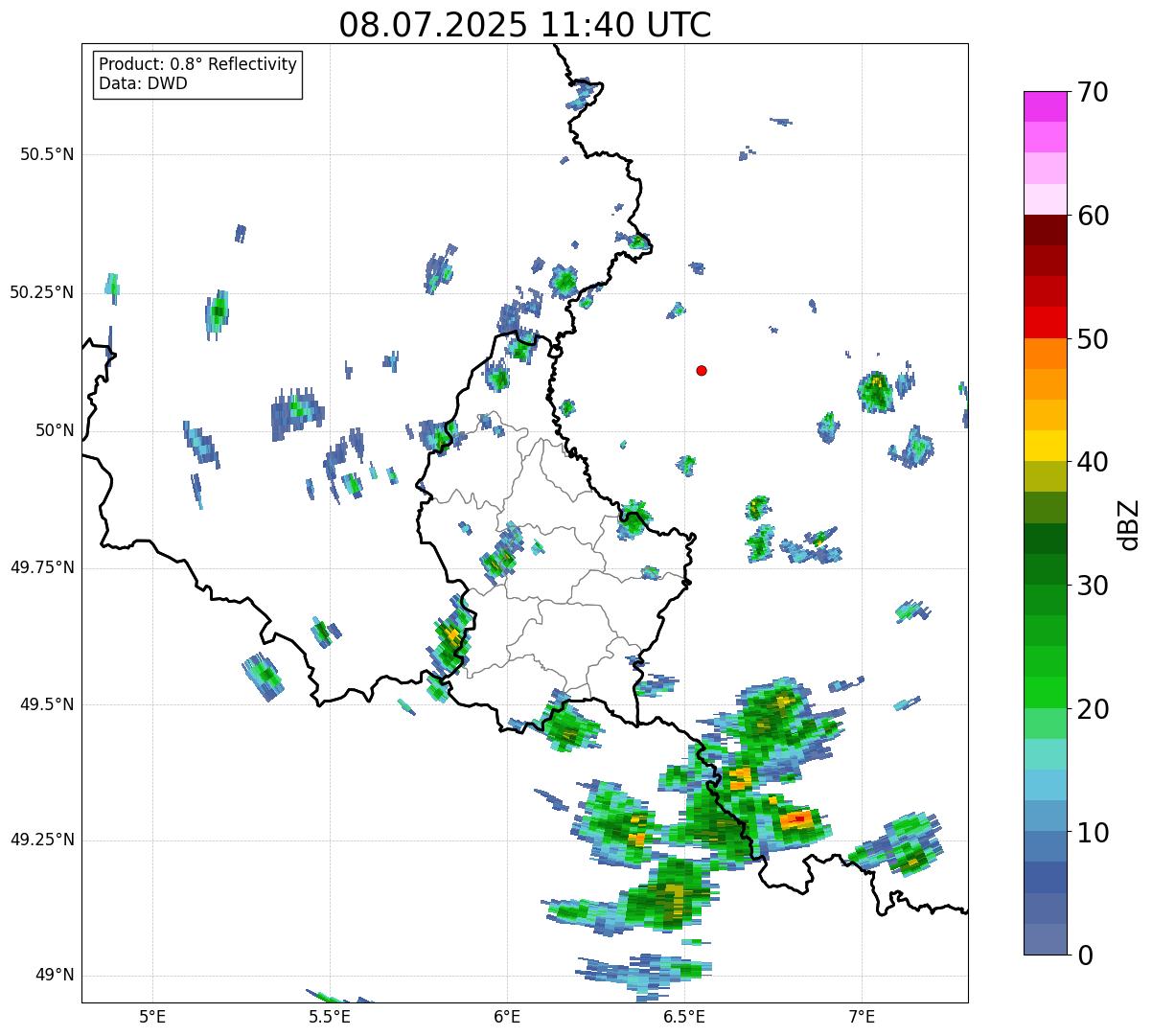The width and height of the screenshot is (1152, 1036).
Task: Click the bright red colorbar segment above 50
Action: click(x=1046, y=322)
